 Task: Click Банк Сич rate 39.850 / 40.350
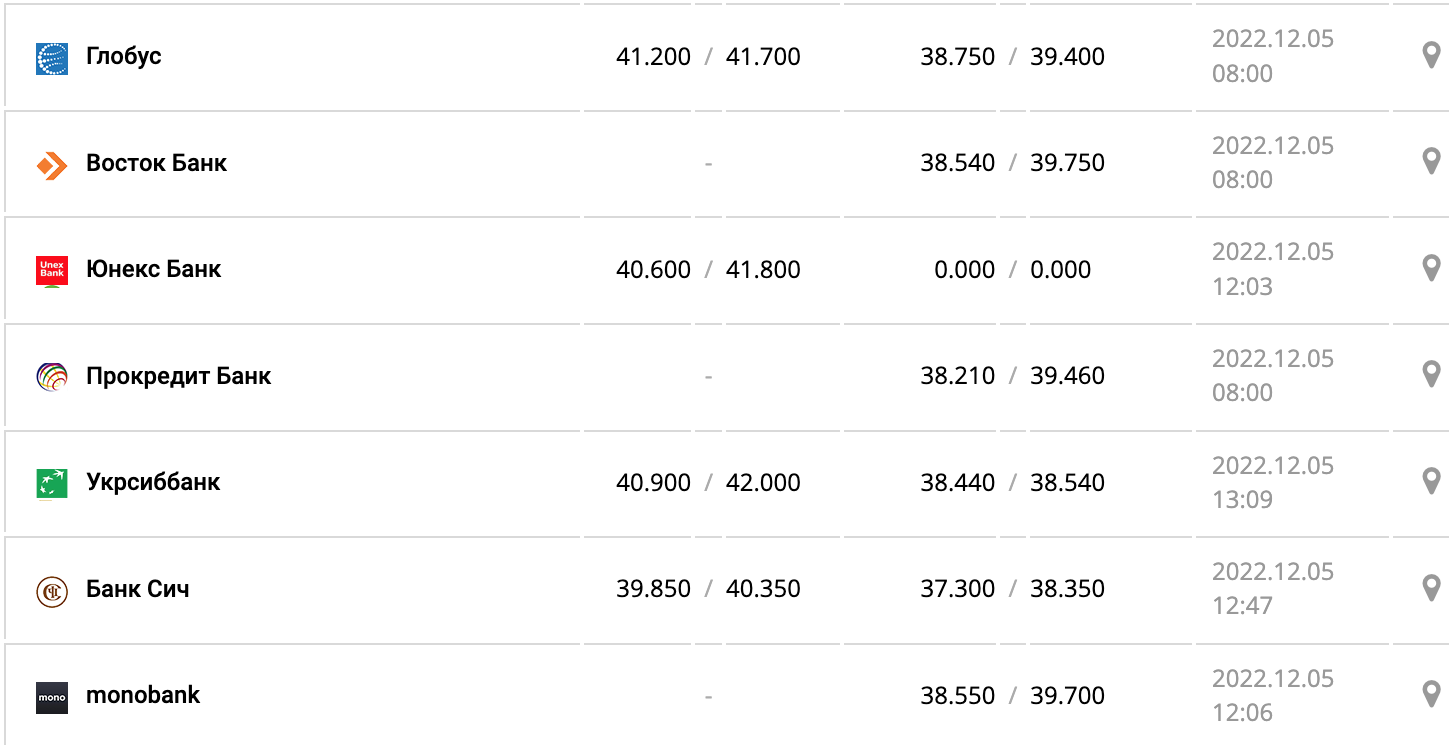[x=708, y=589]
